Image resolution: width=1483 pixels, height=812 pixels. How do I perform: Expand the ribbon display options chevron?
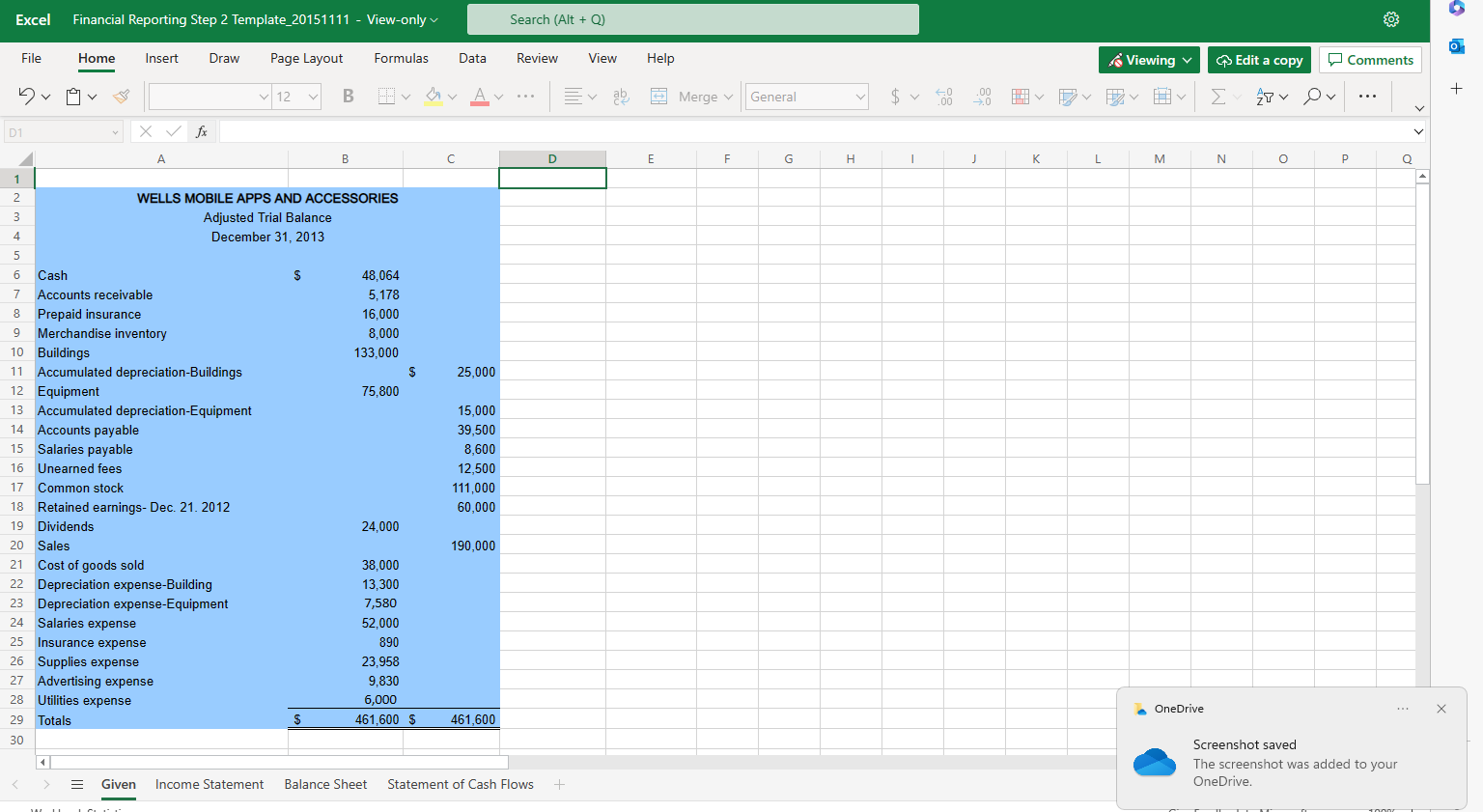point(1418,108)
